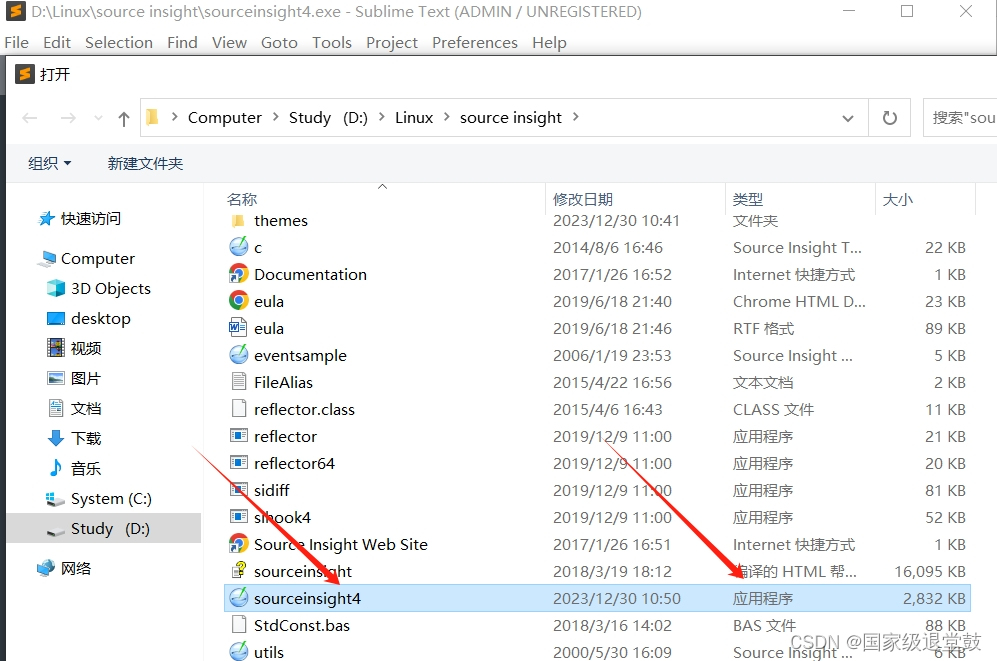Expand chevron after Linux in breadcrumb

click(446, 117)
